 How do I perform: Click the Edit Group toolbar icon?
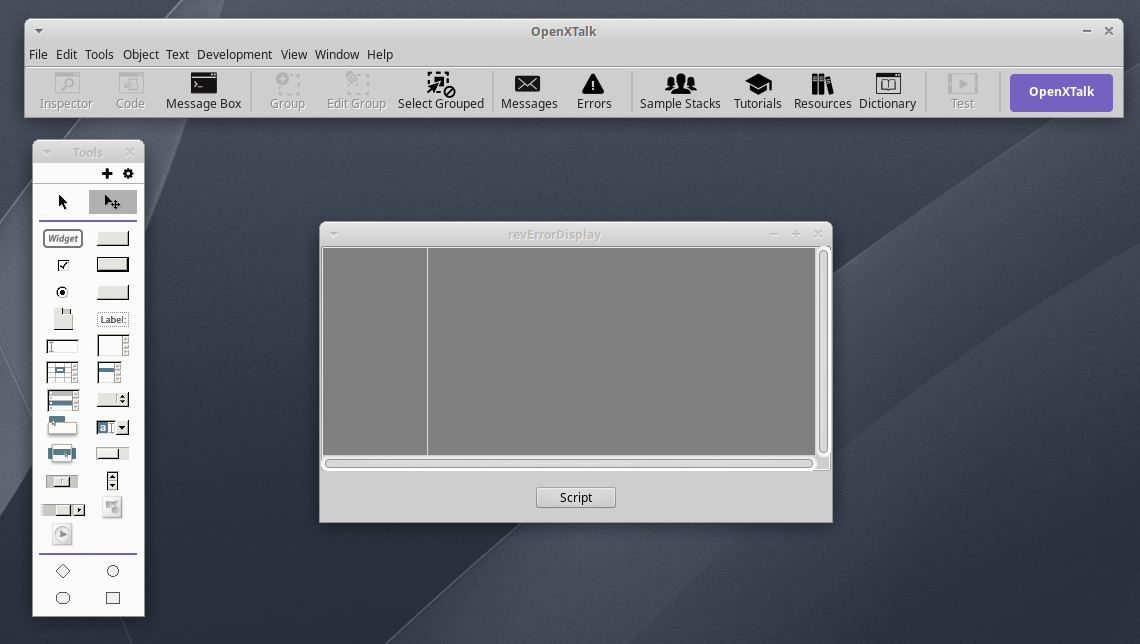pos(356,92)
